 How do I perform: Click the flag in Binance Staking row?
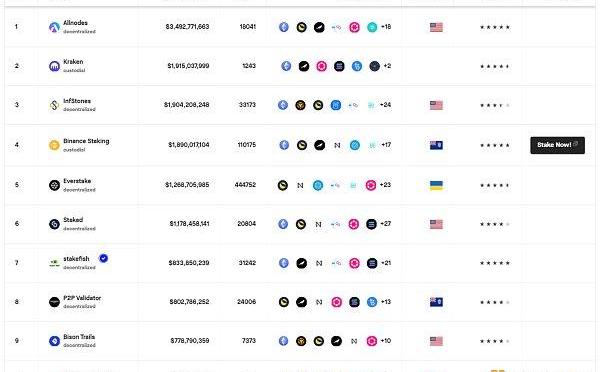[x=436, y=145]
